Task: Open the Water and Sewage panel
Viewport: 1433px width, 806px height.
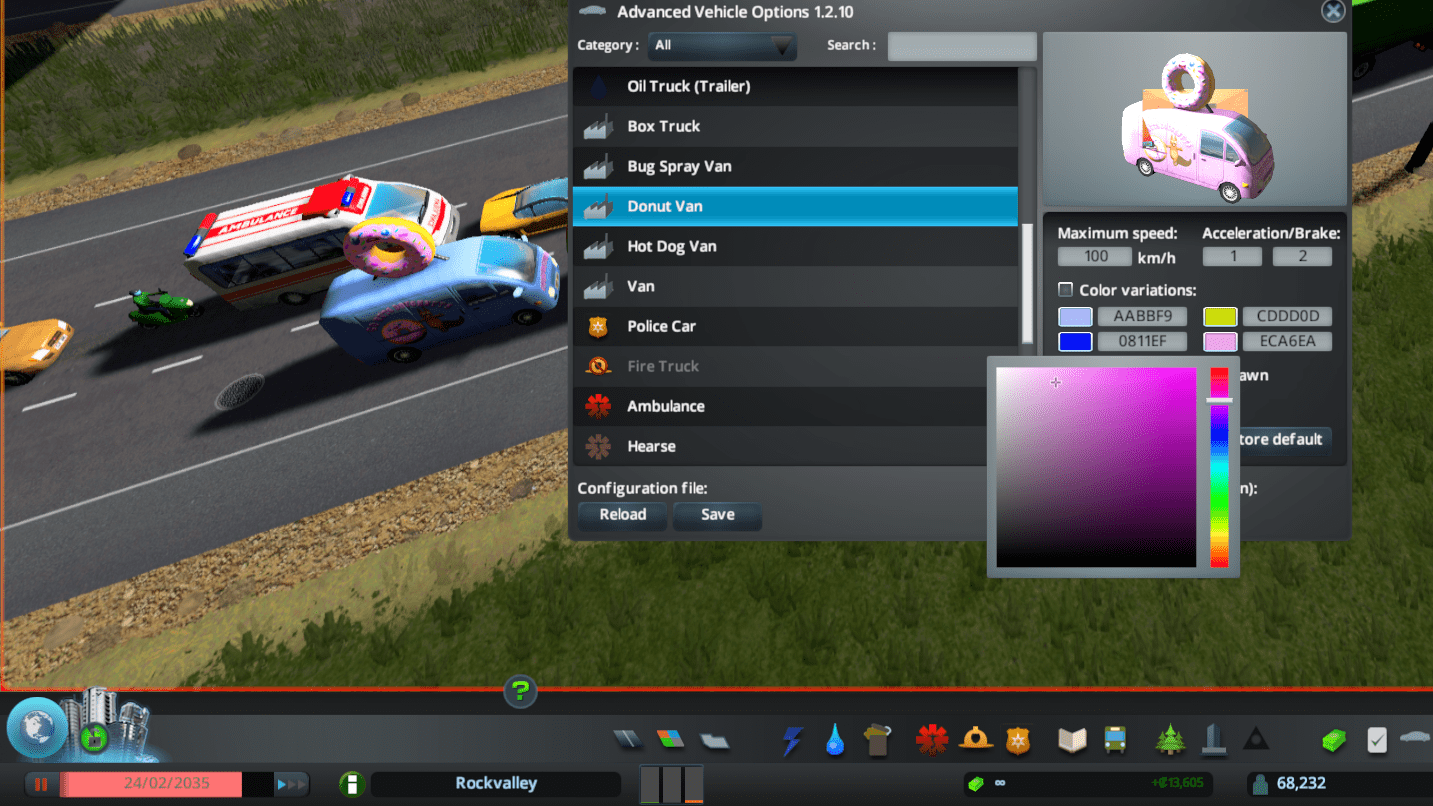Action: 835,740
